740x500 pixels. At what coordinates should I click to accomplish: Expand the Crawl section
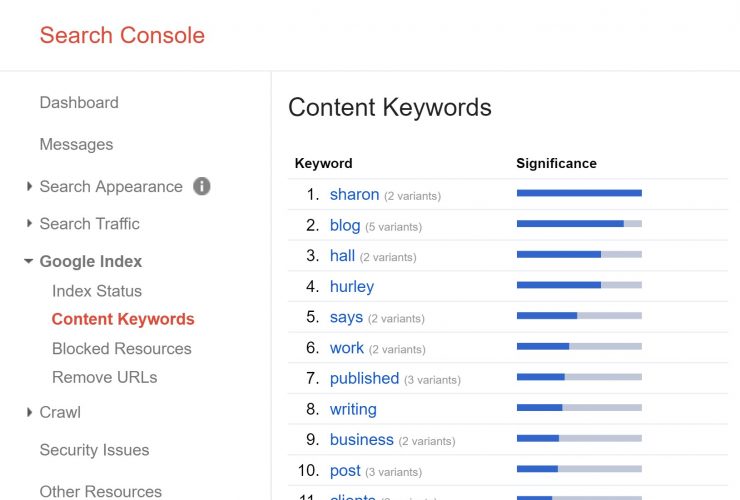click(60, 412)
